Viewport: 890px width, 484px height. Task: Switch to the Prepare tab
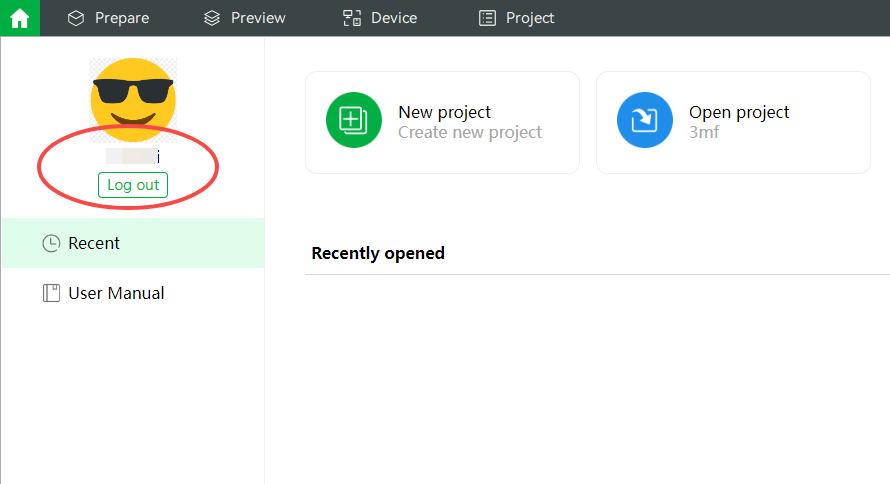click(108, 18)
